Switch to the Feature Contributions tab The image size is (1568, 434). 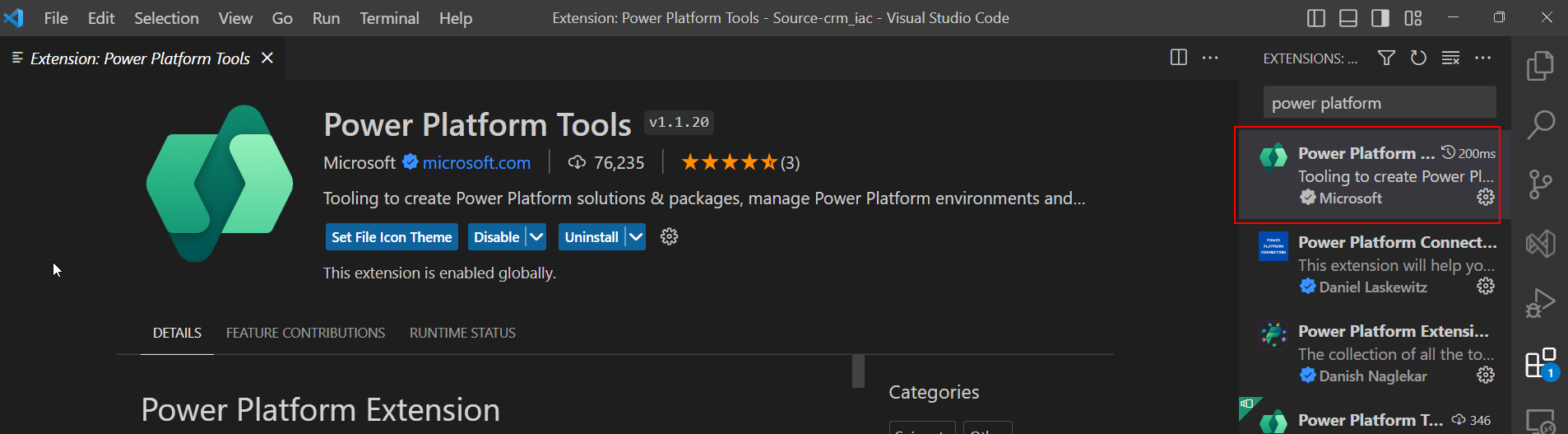(x=305, y=333)
